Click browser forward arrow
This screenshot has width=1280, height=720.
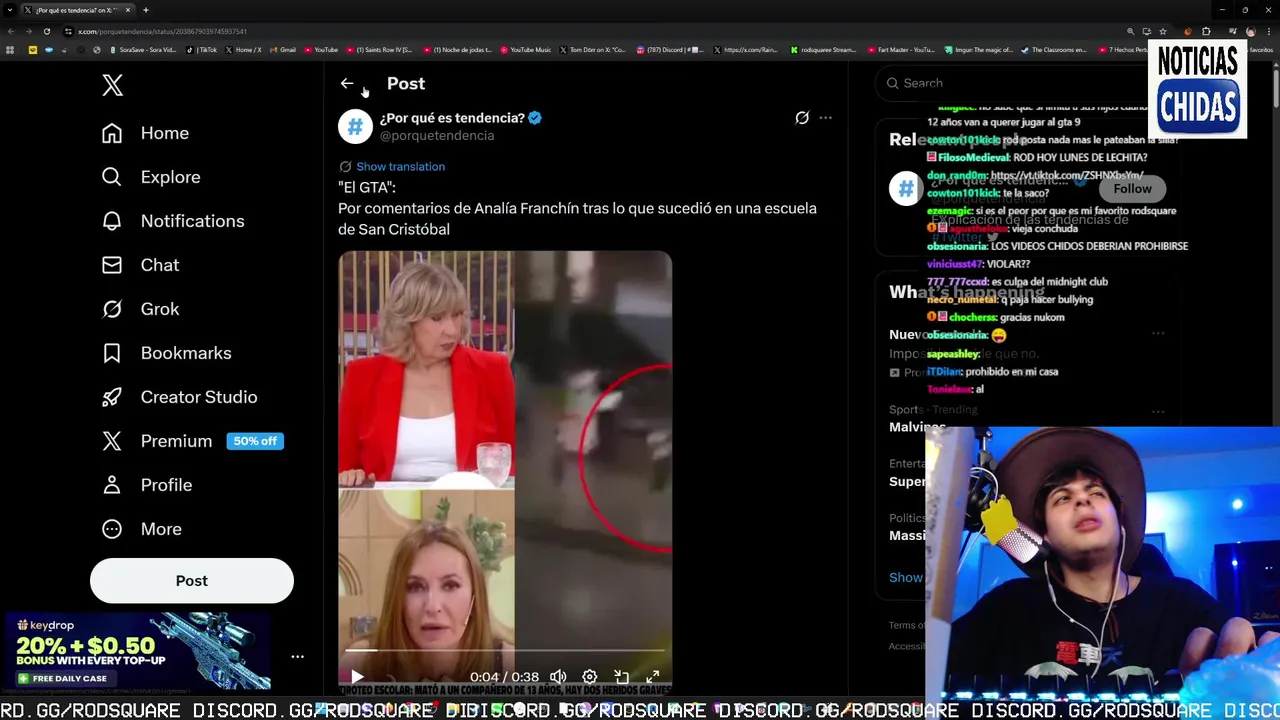click(28, 31)
